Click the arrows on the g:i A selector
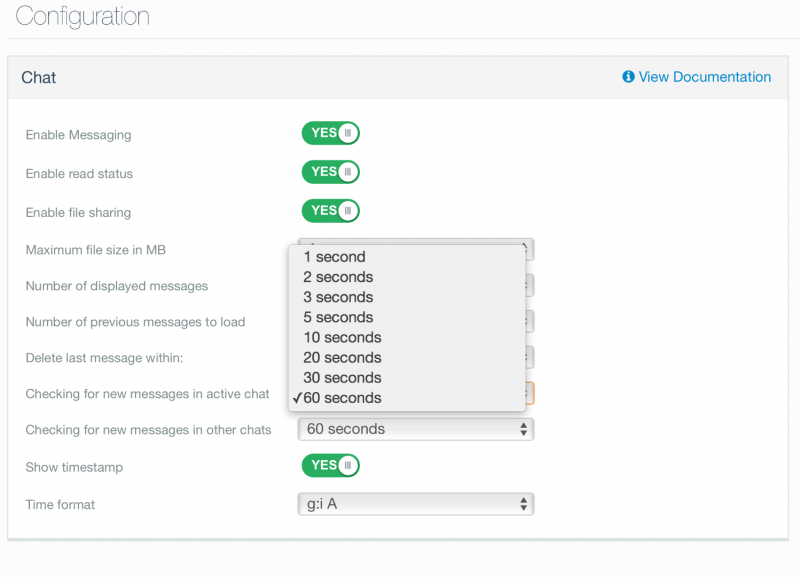800x577 pixels. tap(523, 504)
